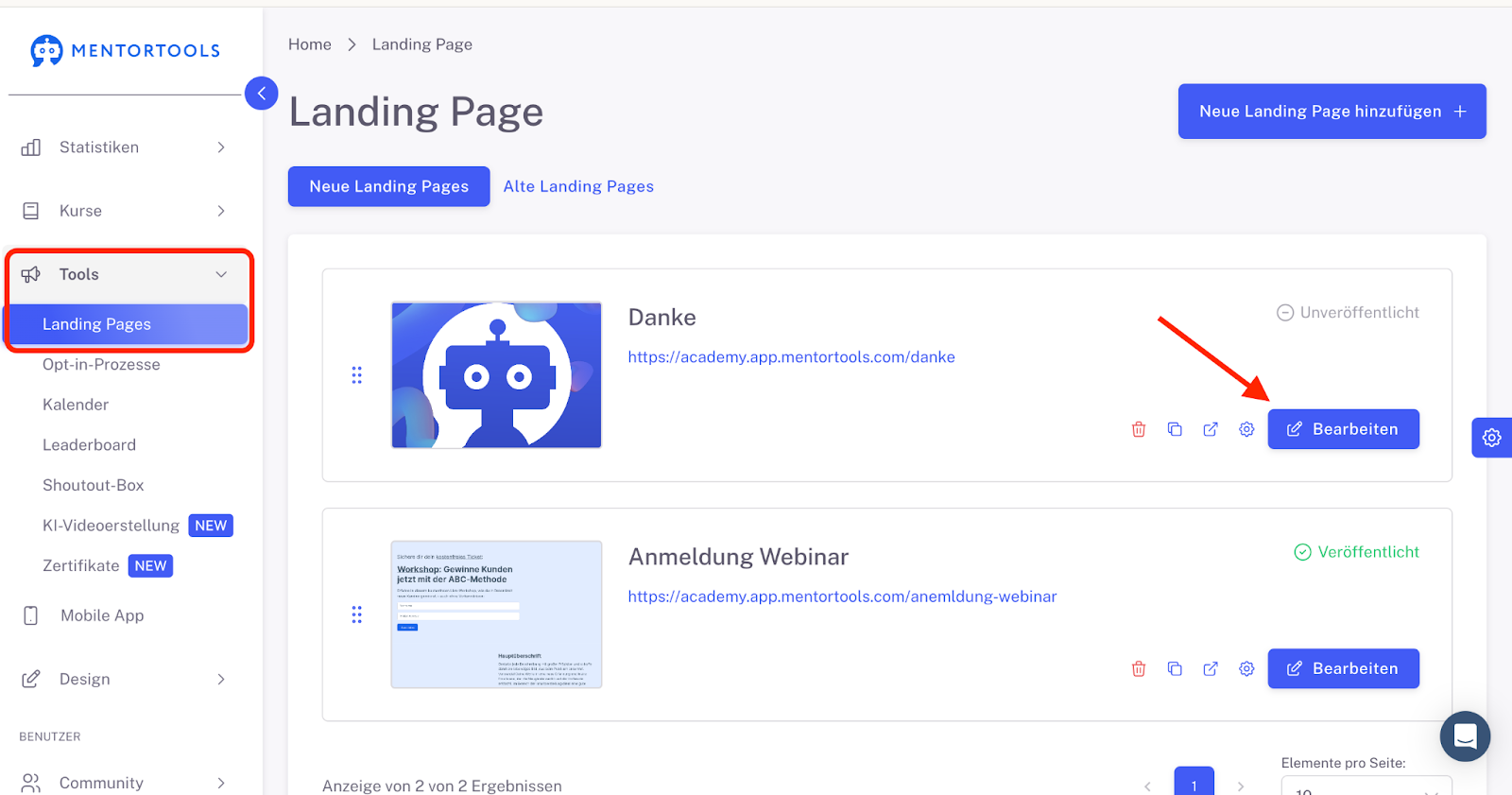Switch to Neue Landing Pages tab

point(389,186)
